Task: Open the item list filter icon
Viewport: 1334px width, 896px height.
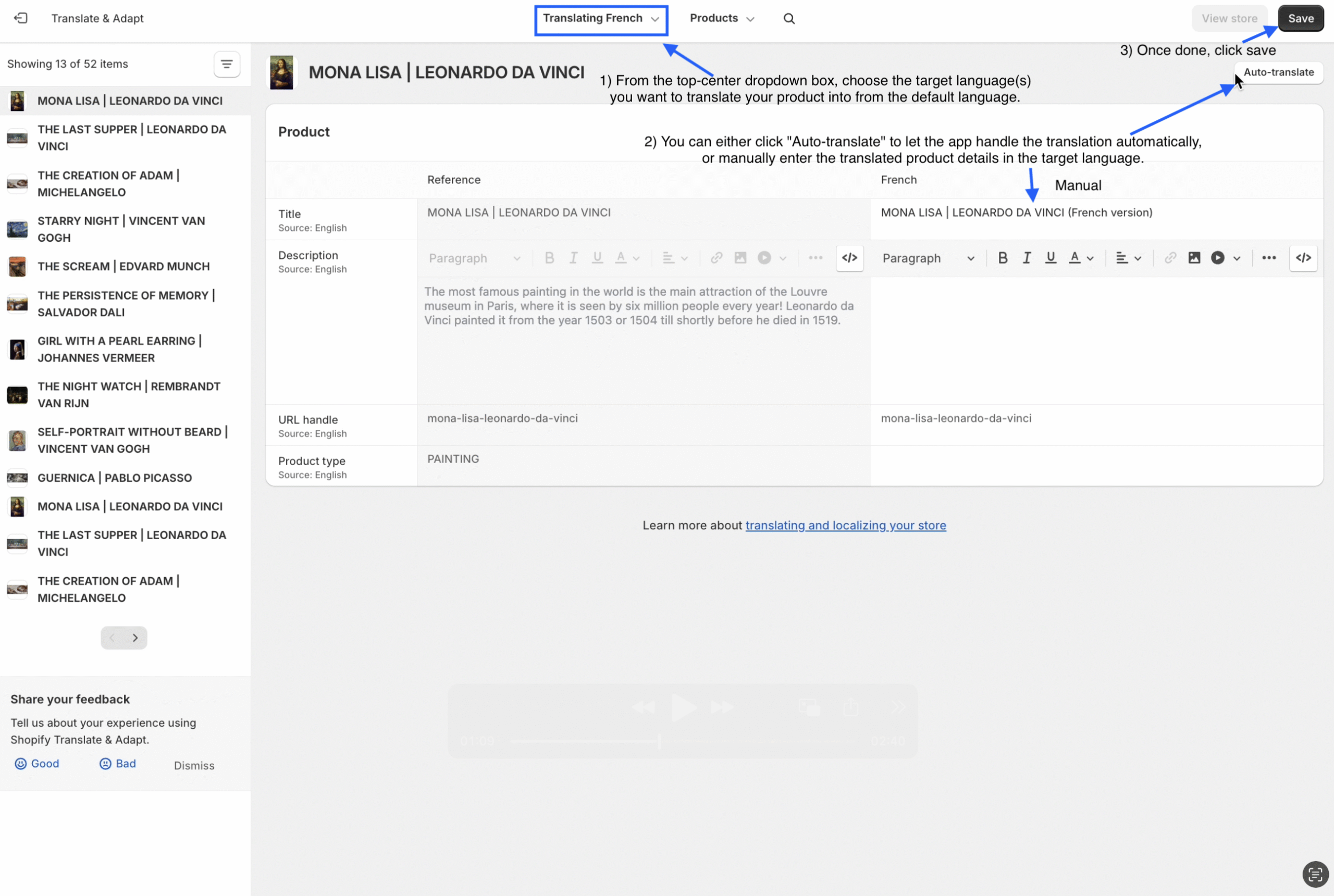Action: click(226, 64)
